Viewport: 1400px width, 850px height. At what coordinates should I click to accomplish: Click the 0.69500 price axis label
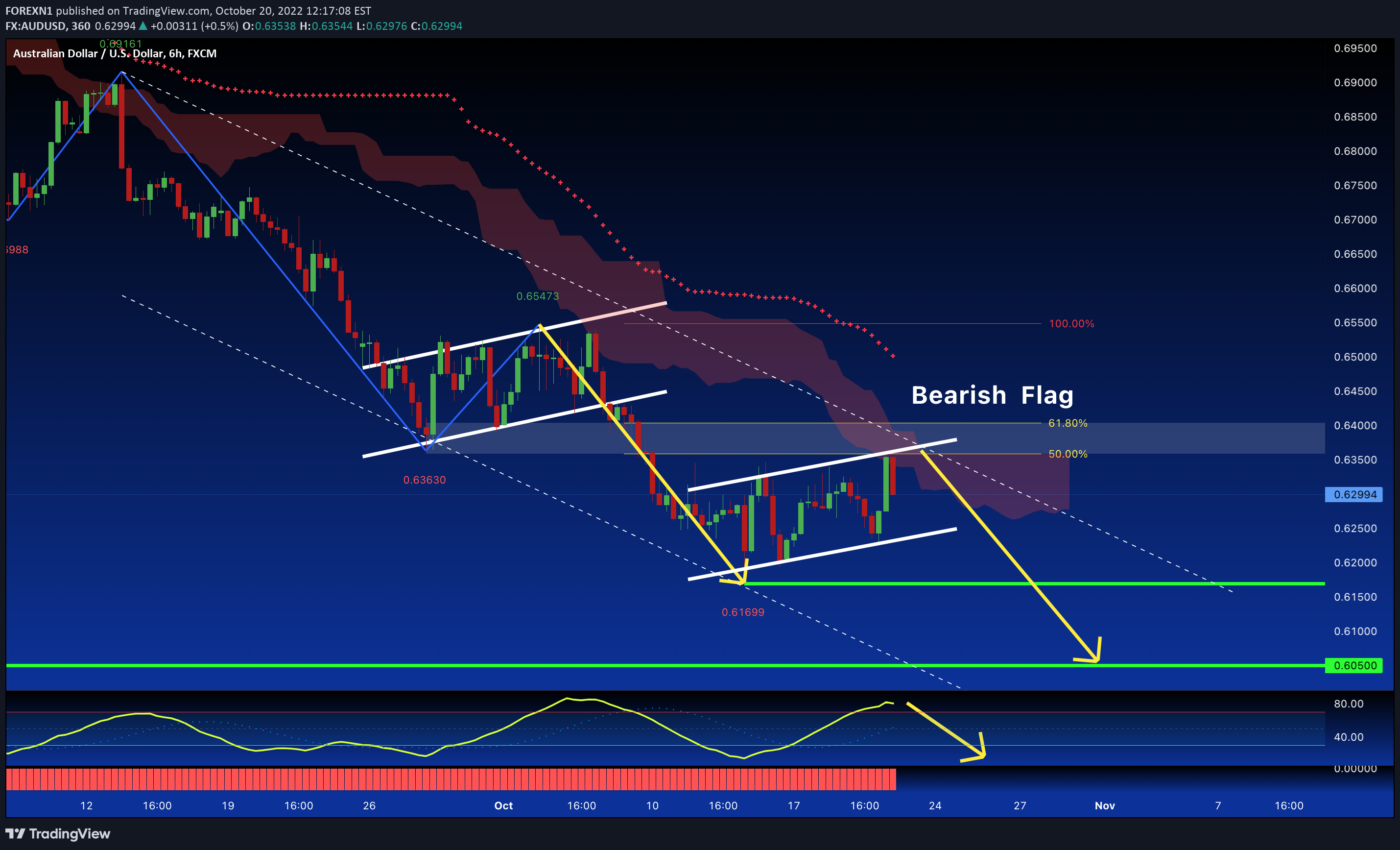[x=1355, y=49]
